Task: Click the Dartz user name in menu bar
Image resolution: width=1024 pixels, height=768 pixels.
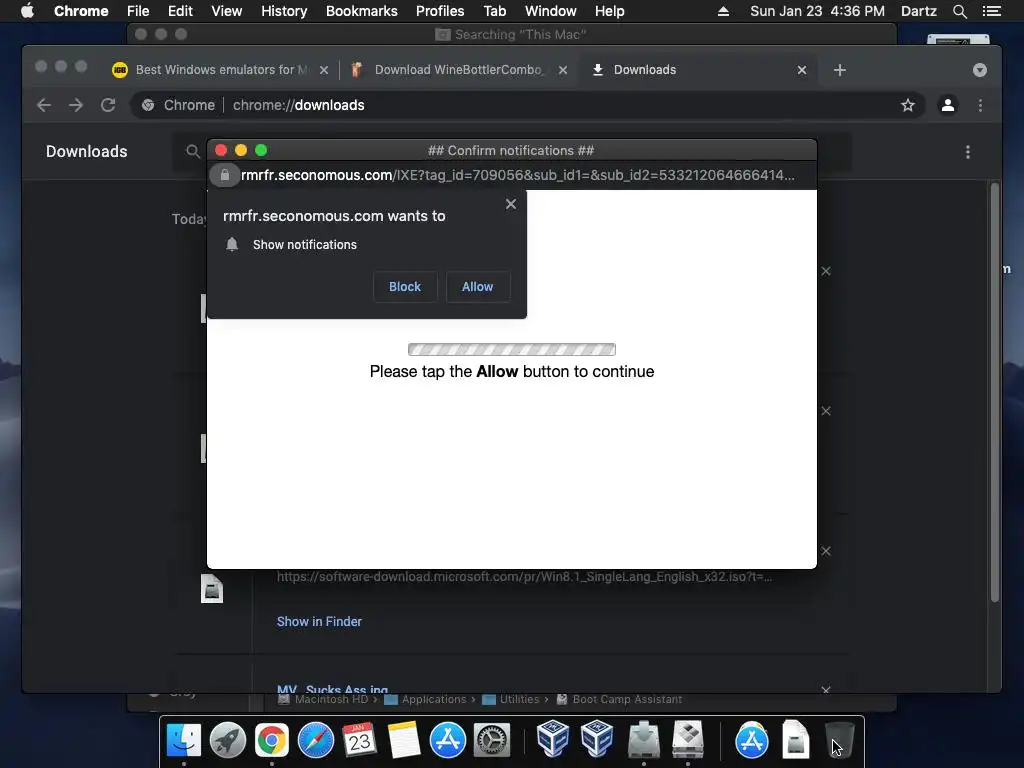Action: [919, 11]
